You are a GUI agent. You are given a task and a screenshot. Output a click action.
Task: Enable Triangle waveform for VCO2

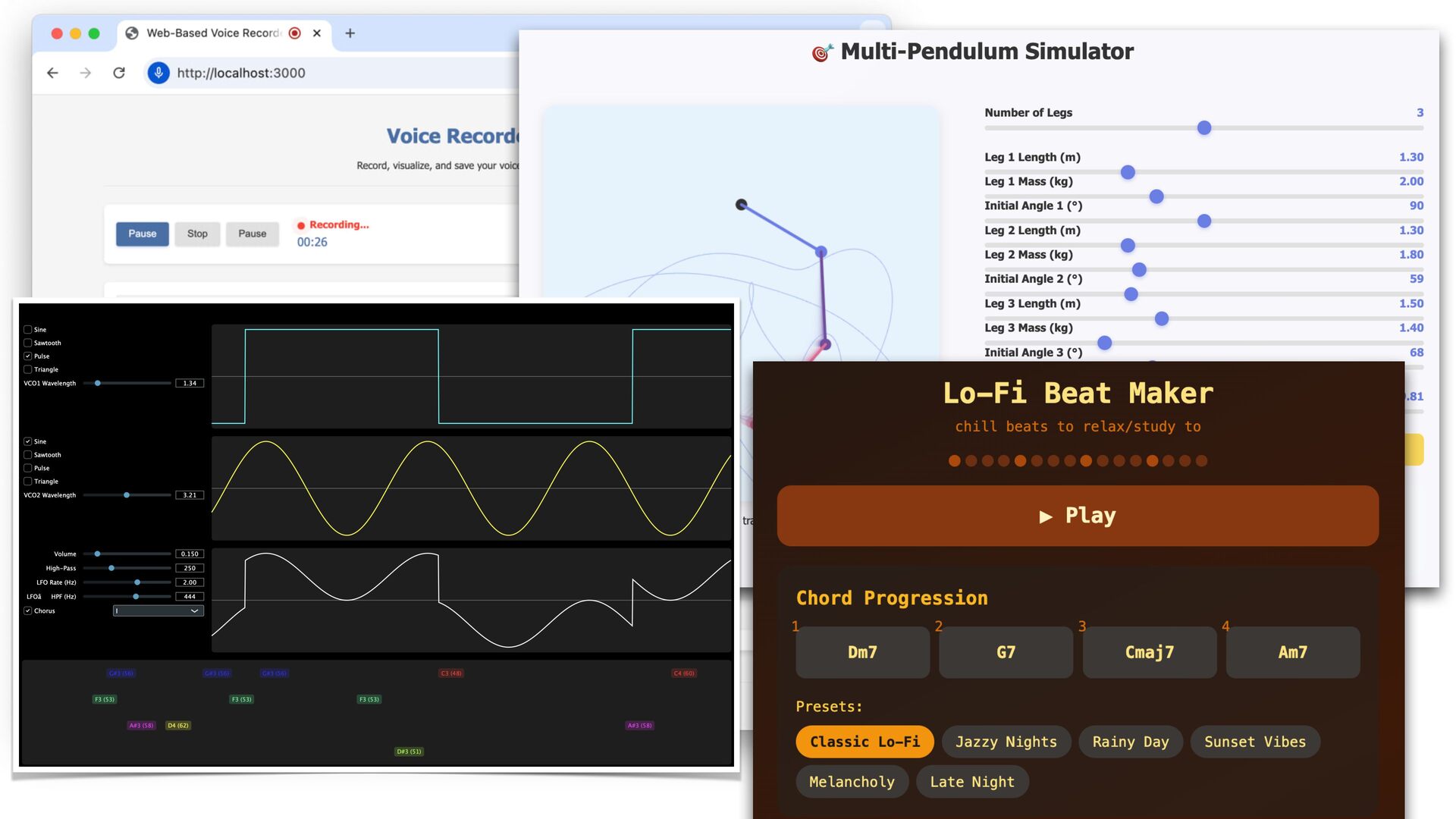28,482
